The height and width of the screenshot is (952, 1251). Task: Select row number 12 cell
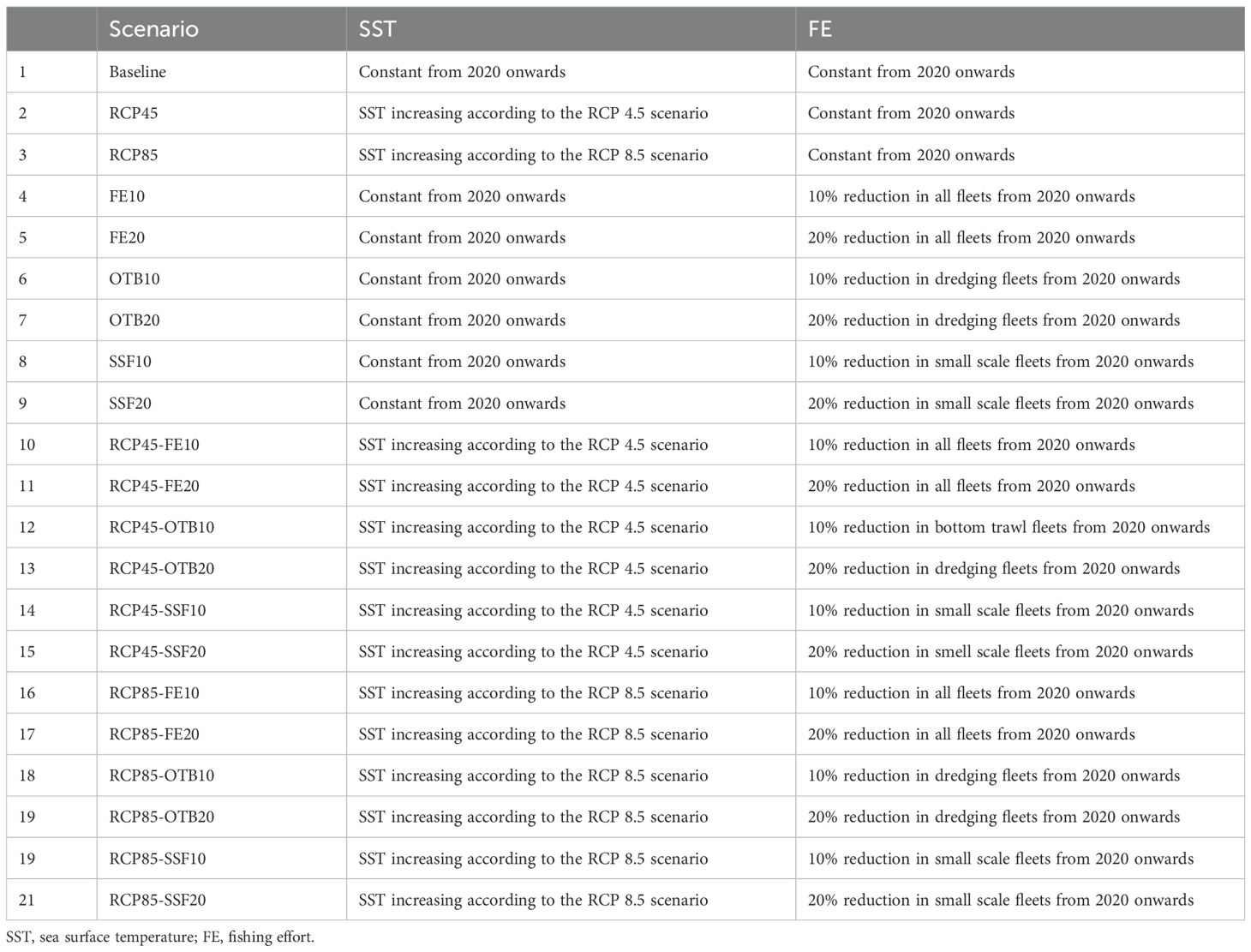click(27, 527)
